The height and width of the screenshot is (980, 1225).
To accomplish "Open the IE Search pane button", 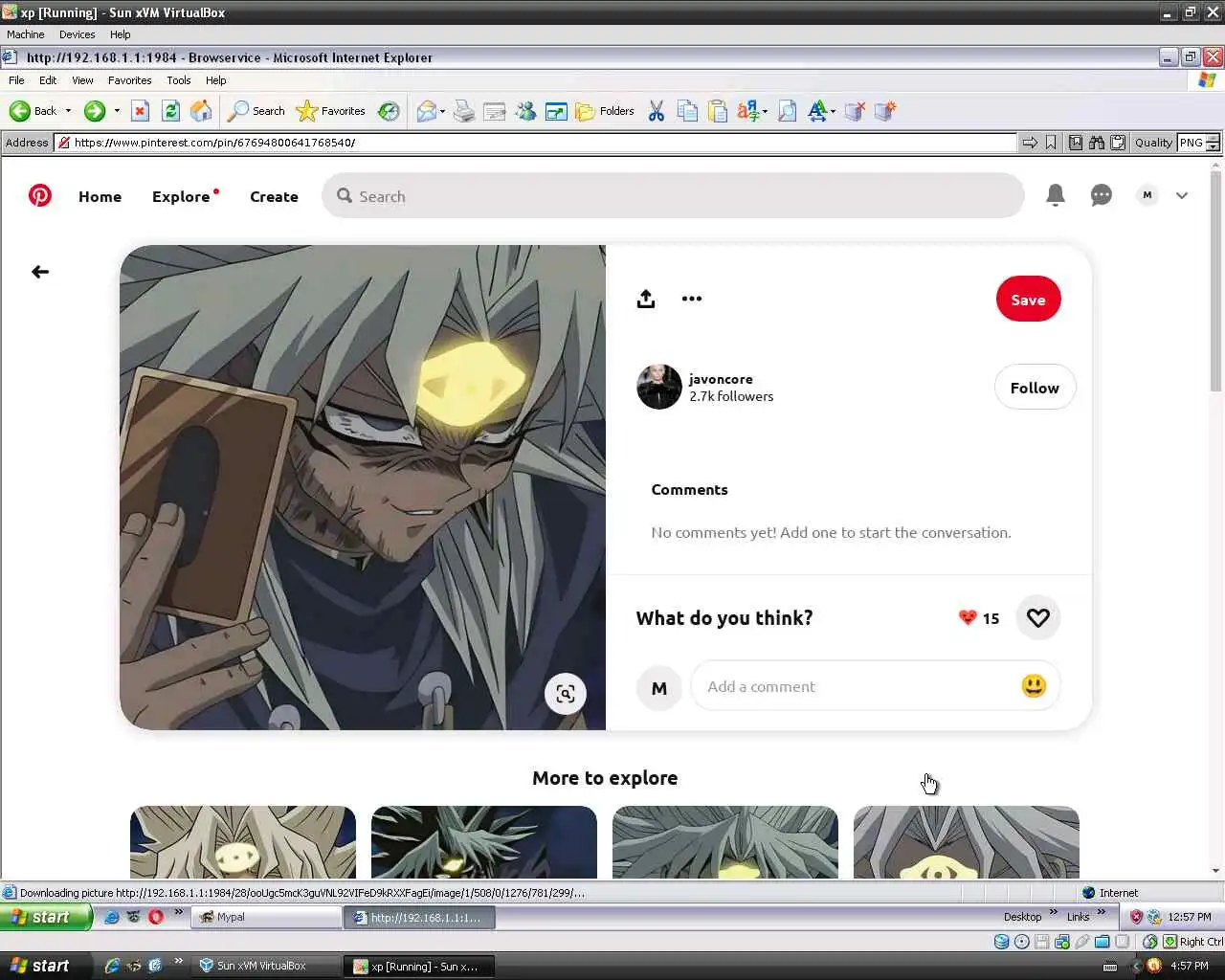I will pos(256,111).
